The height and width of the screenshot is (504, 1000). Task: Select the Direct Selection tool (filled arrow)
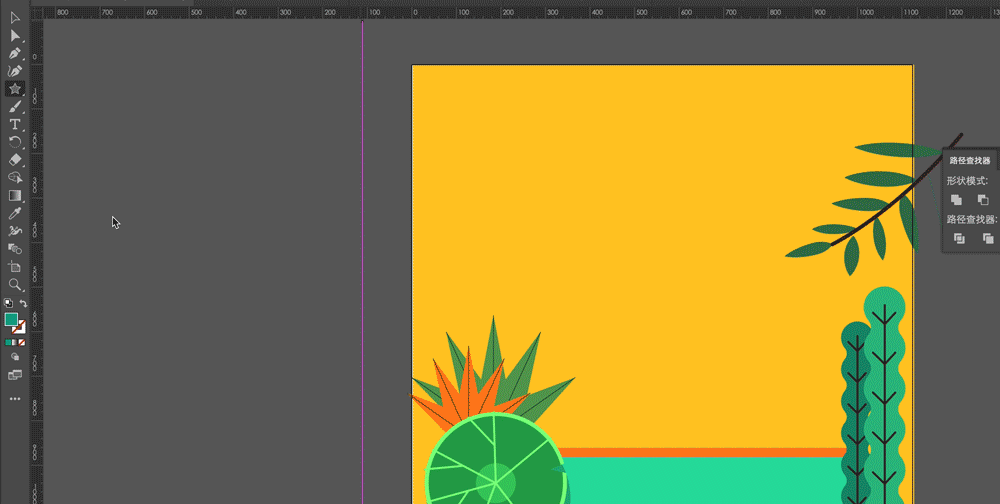(15, 36)
